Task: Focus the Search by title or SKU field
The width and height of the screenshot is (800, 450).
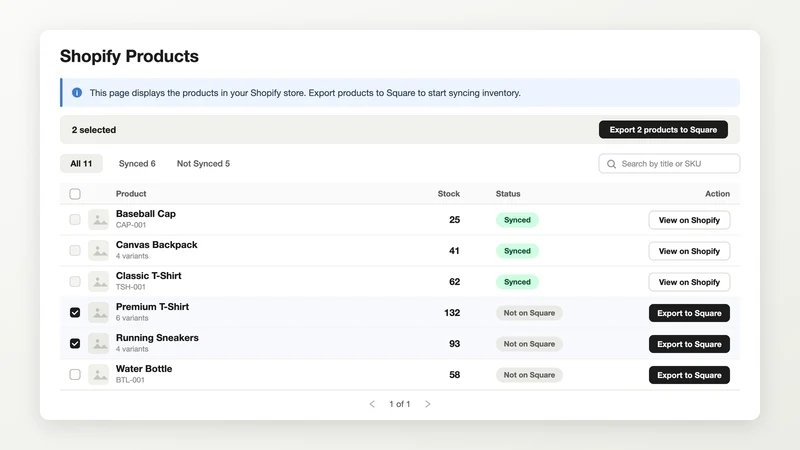Action: point(669,164)
